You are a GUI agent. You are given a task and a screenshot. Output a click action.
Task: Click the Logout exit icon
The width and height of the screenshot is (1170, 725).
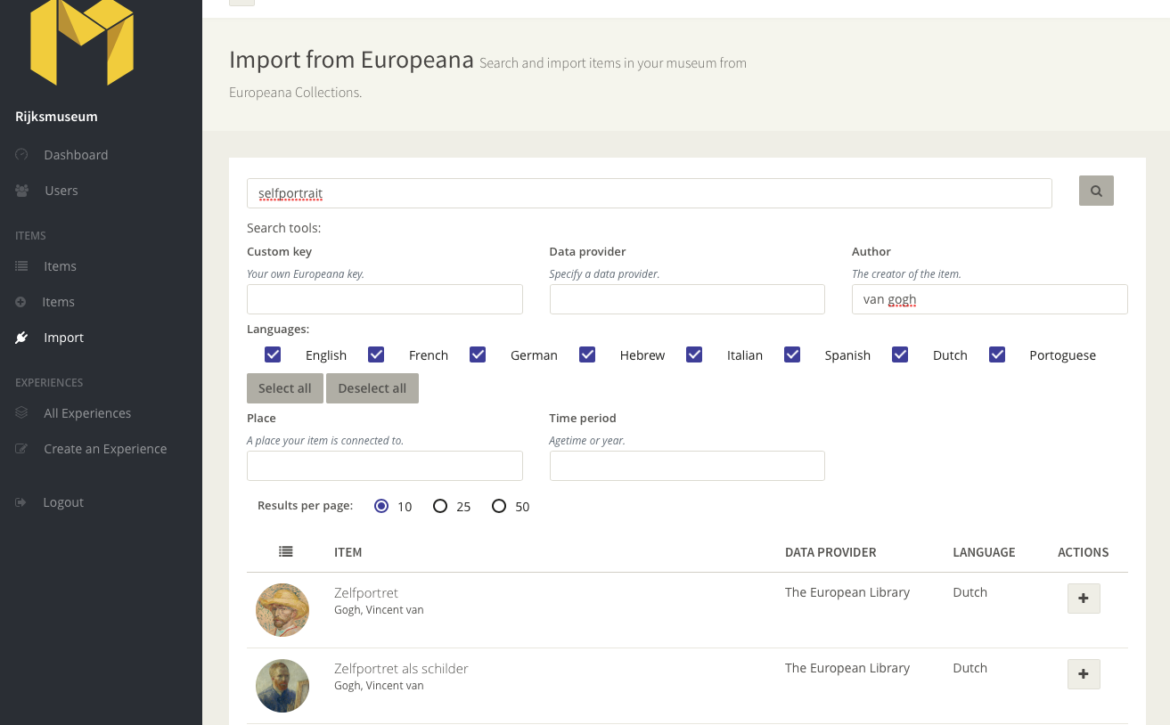click(21, 503)
